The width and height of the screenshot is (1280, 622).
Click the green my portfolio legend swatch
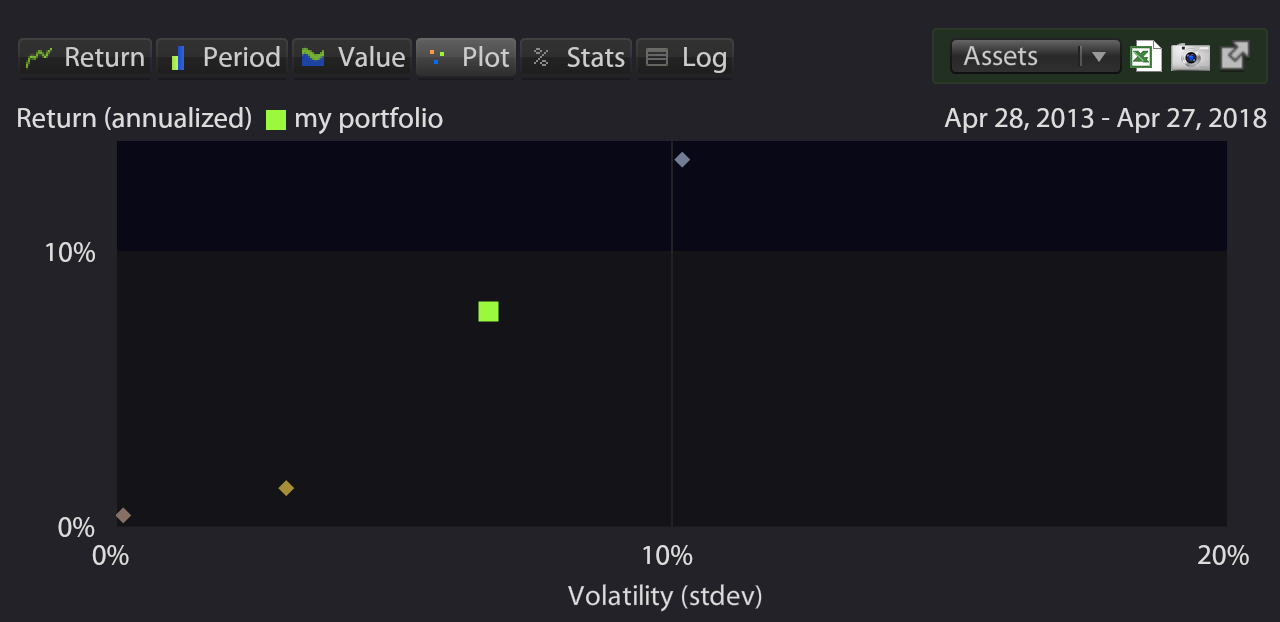[276, 120]
